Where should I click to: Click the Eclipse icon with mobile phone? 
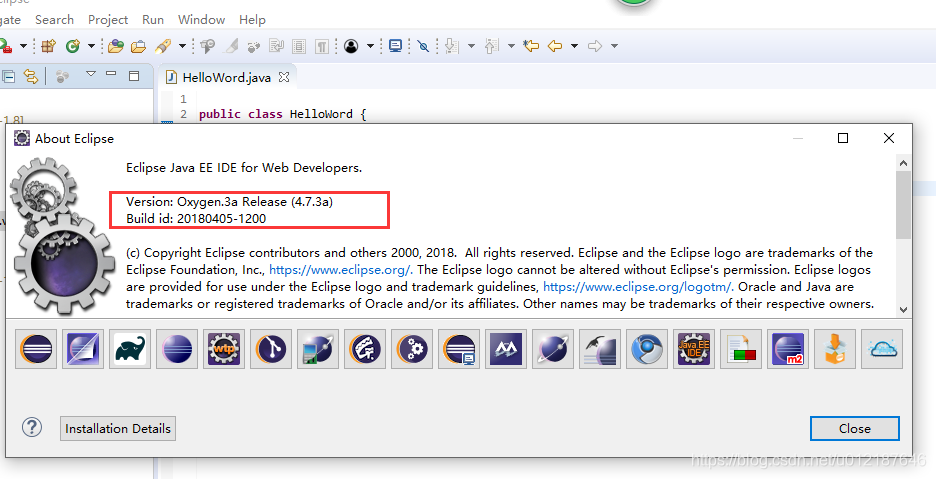[318, 348]
